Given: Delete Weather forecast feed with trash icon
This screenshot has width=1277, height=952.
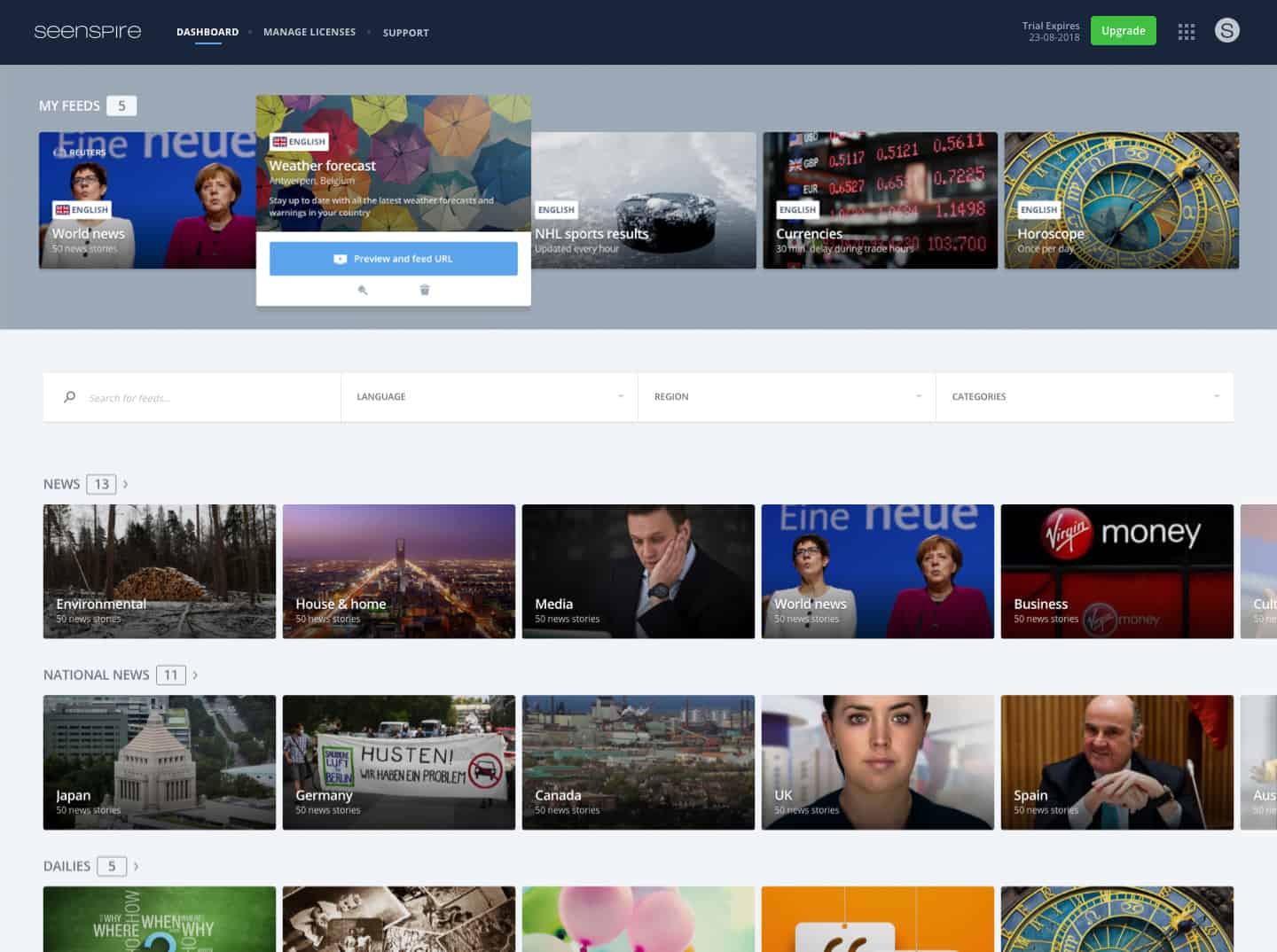Looking at the screenshot, I should 425,290.
